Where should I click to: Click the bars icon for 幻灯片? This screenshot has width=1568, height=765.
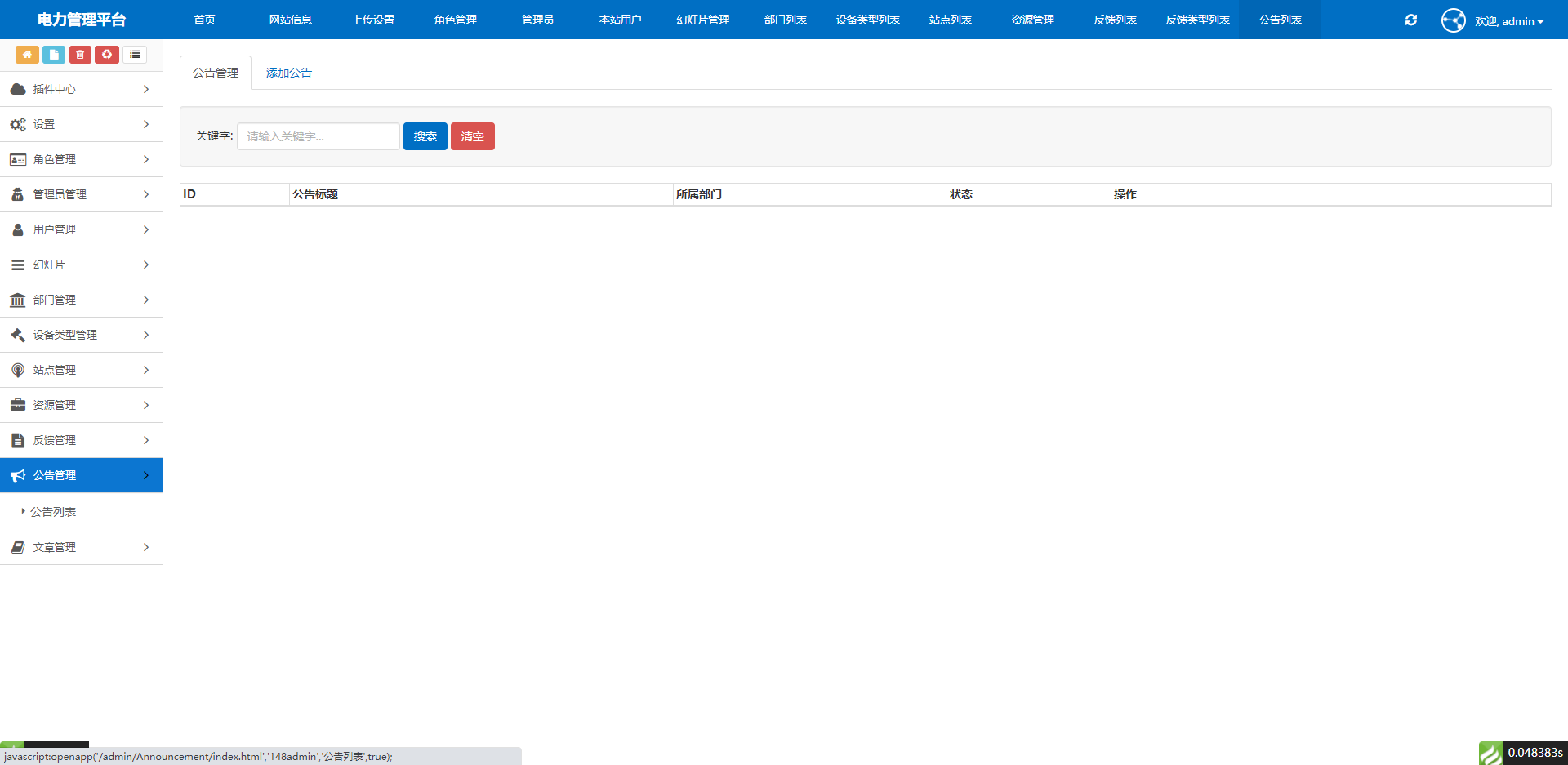point(18,265)
